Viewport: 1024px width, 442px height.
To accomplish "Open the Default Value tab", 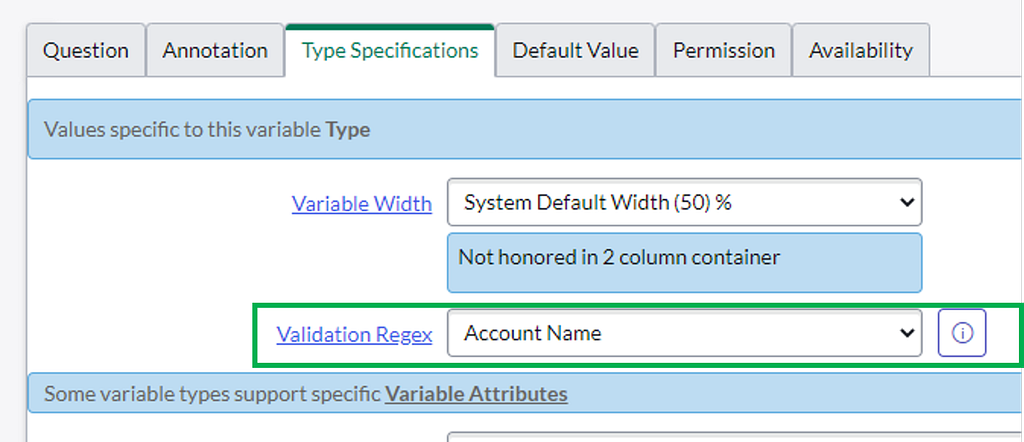I will (x=575, y=50).
